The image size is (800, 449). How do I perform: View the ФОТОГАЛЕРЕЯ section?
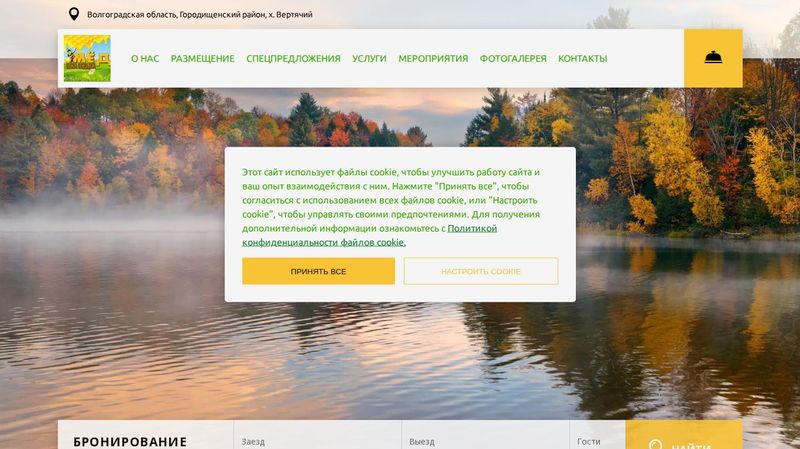(x=513, y=59)
